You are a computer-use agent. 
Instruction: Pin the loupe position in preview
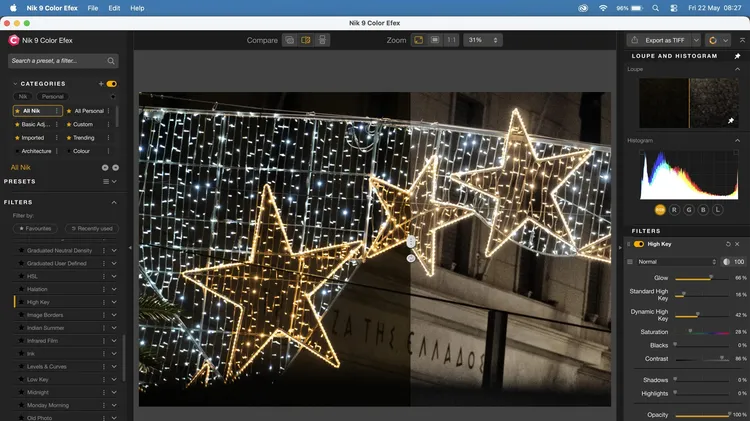point(731,121)
